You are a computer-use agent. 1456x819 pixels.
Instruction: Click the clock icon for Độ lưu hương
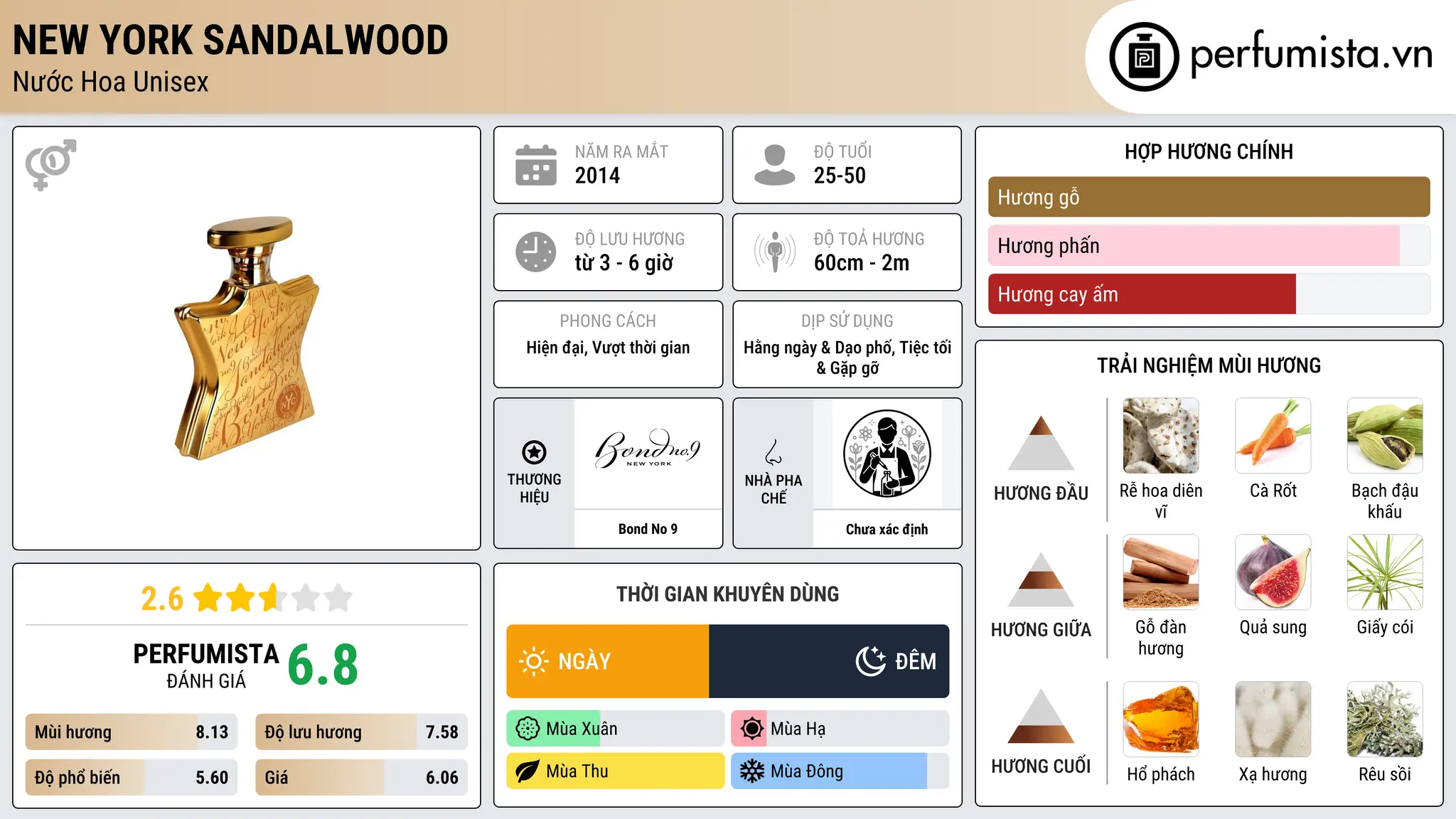(x=535, y=252)
